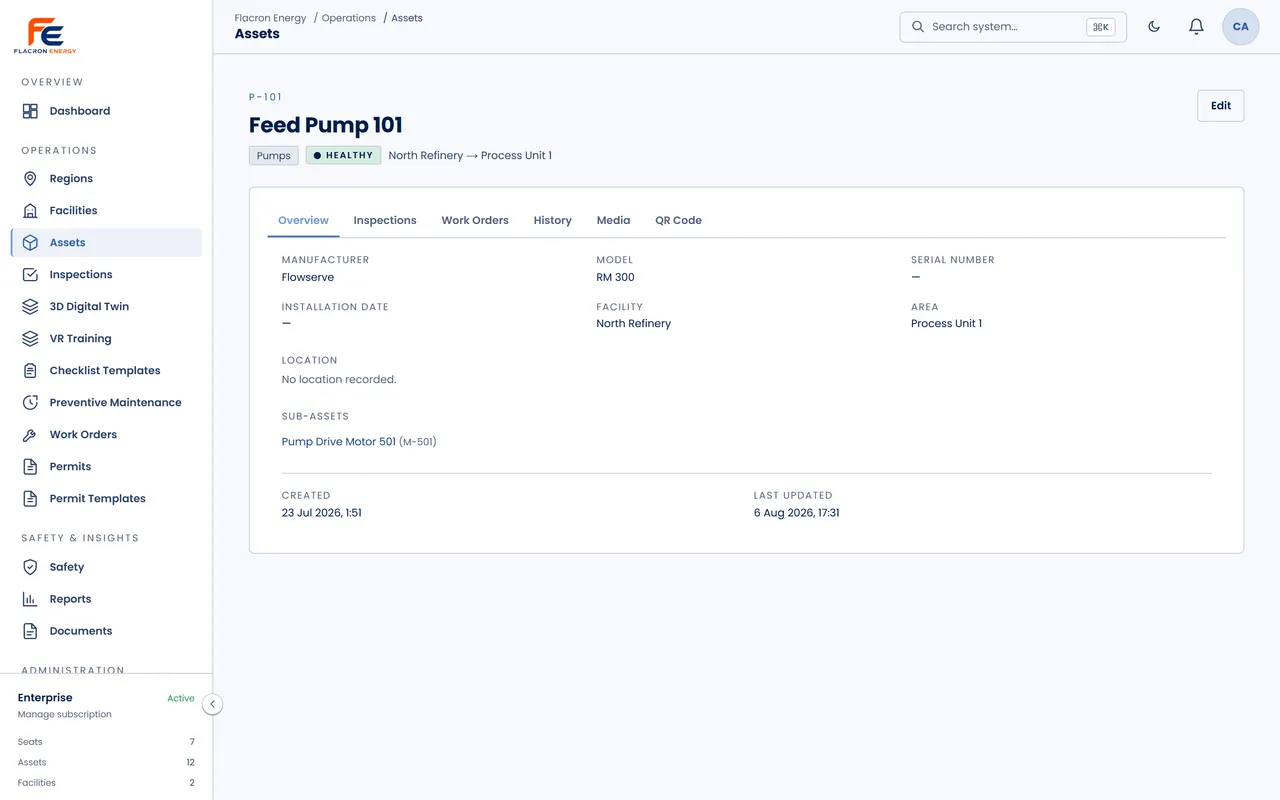Viewport: 1280px width, 800px height.
Task: Toggle dark mode with the moon icon
Action: coord(1154,27)
